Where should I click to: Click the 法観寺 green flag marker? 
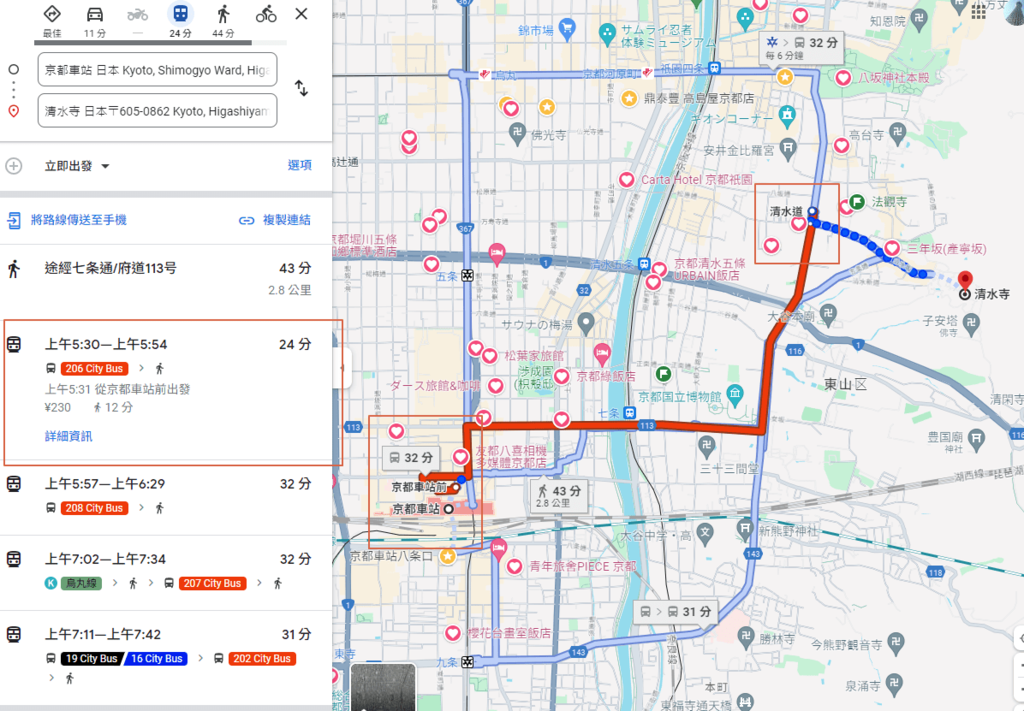[857, 202]
